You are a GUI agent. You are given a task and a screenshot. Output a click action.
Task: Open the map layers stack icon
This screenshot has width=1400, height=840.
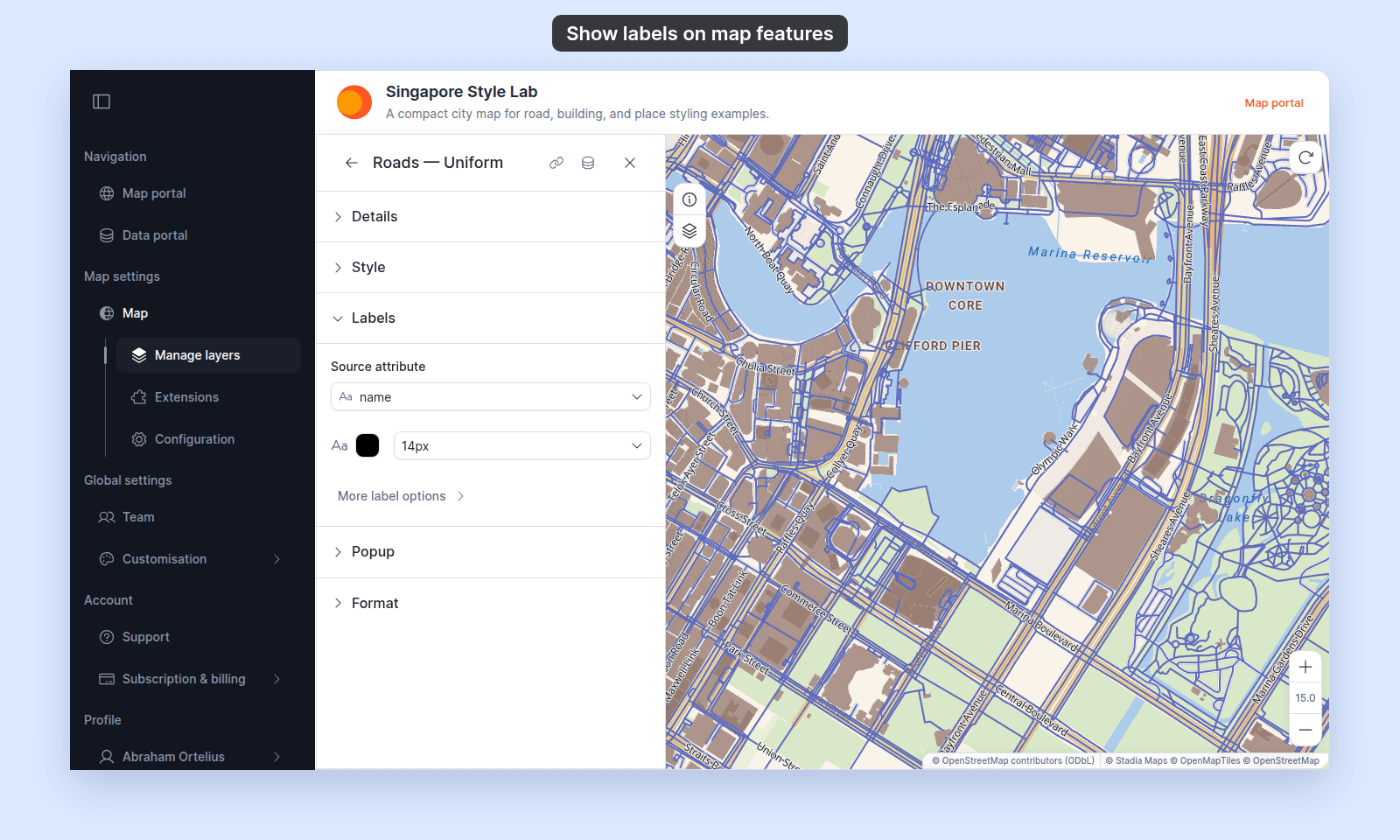click(x=689, y=231)
